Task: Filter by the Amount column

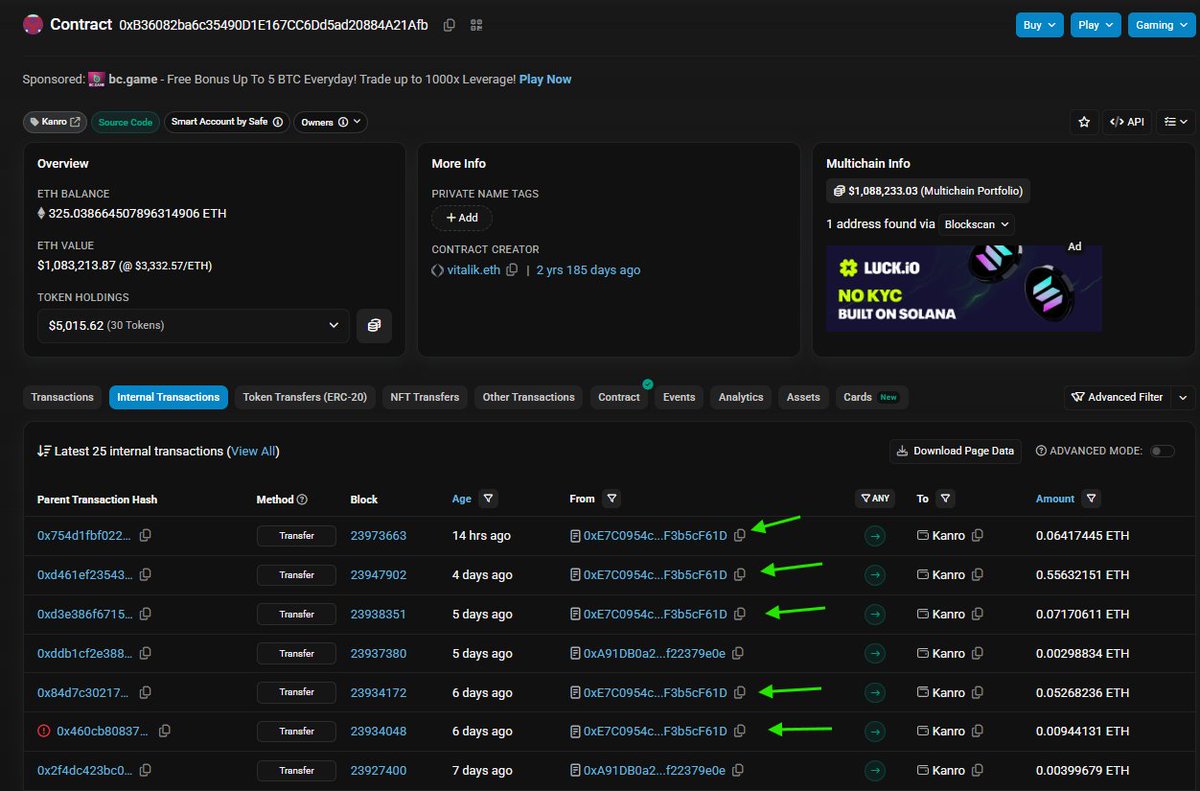Action: [1092, 498]
